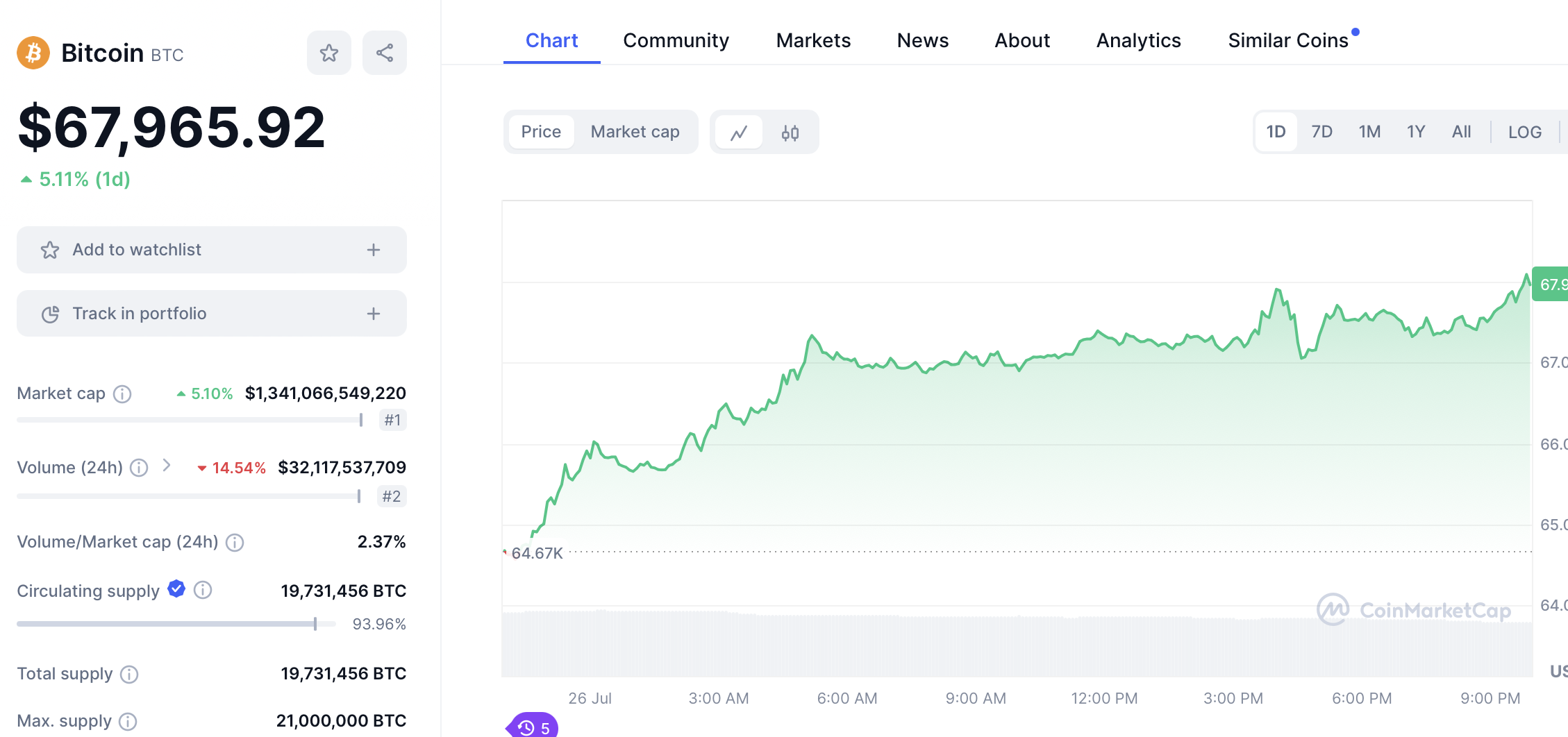Click Circulating supply info icon
1568x737 pixels.
click(x=203, y=590)
